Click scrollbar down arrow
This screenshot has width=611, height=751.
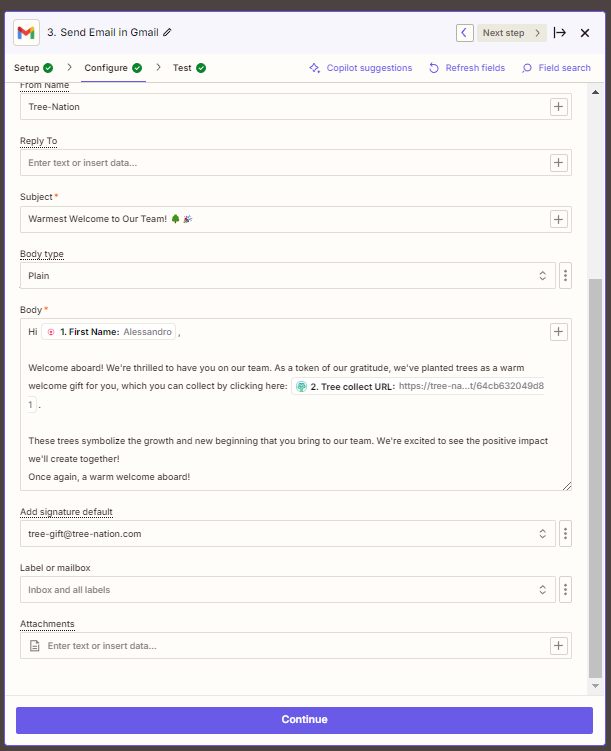point(595,686)
